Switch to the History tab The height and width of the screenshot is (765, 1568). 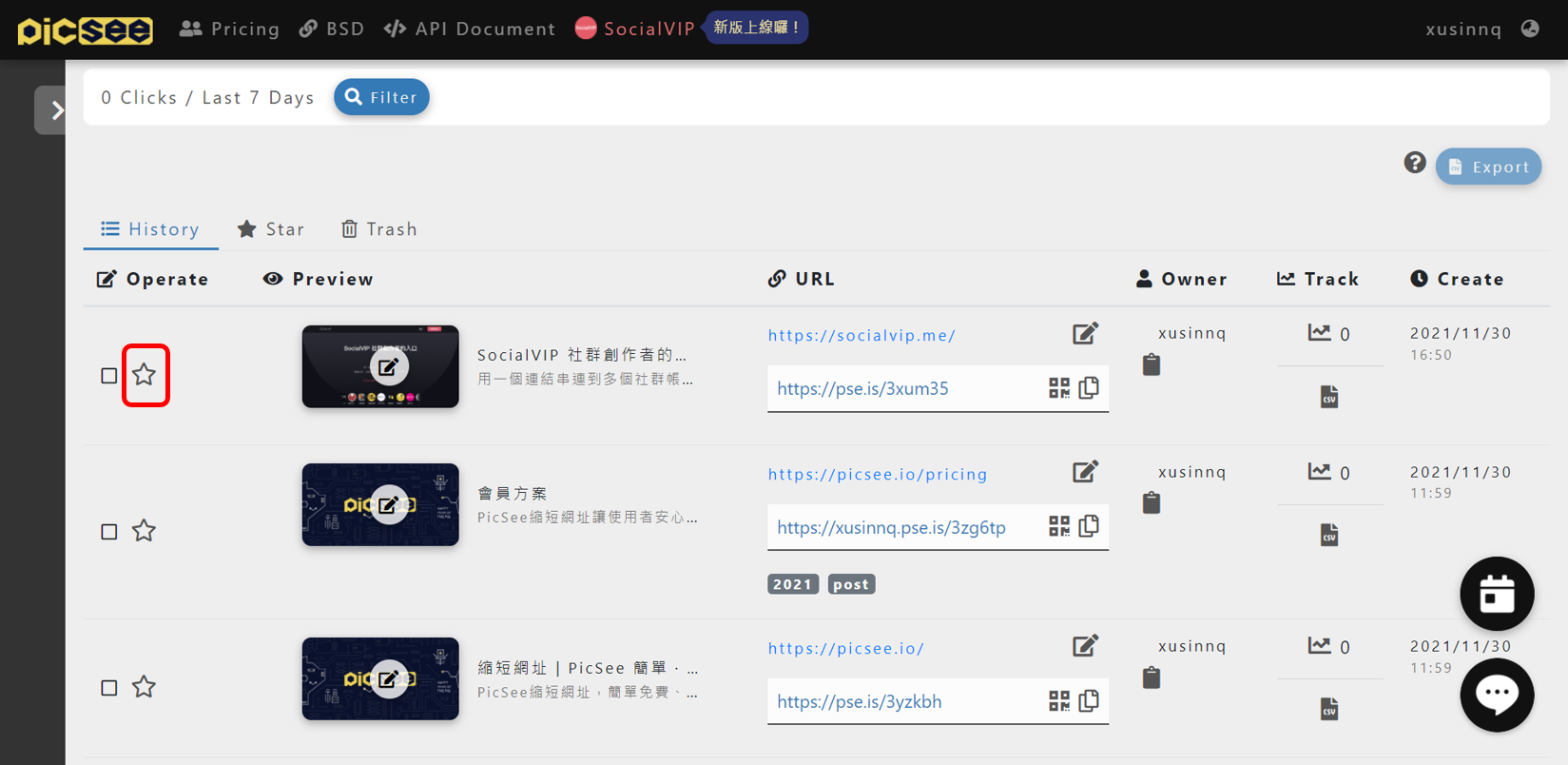coord(150,229)
